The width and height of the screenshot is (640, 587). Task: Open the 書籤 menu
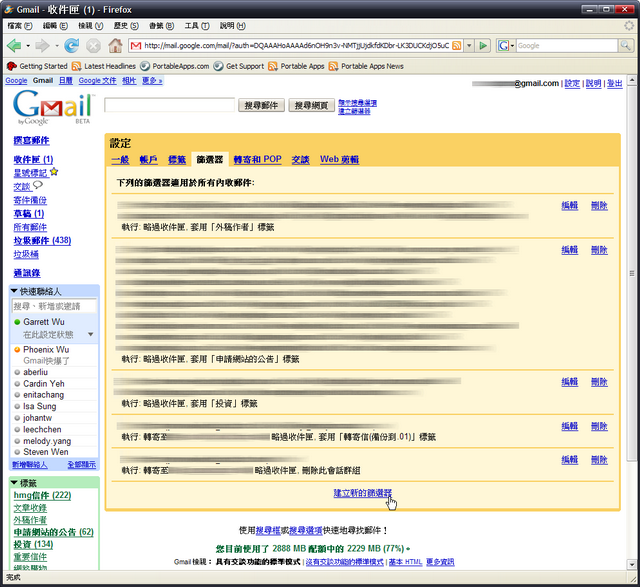[161, 26]
